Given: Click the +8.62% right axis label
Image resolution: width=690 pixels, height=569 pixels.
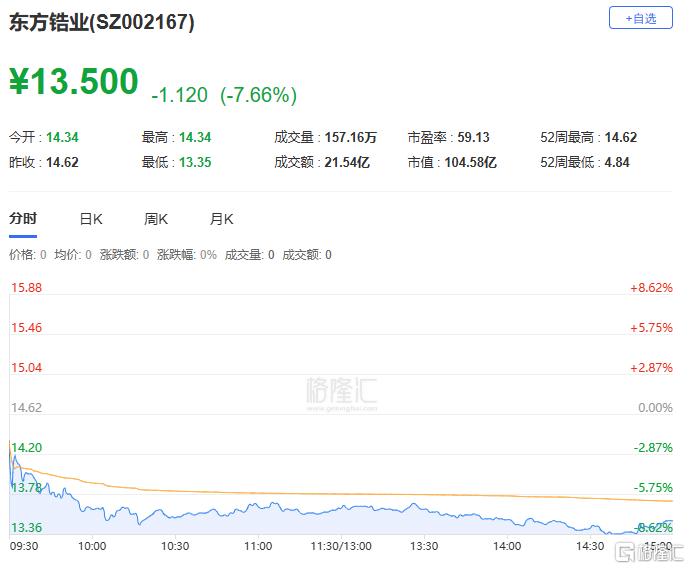Looking at the screenshot, I should 651,288.
